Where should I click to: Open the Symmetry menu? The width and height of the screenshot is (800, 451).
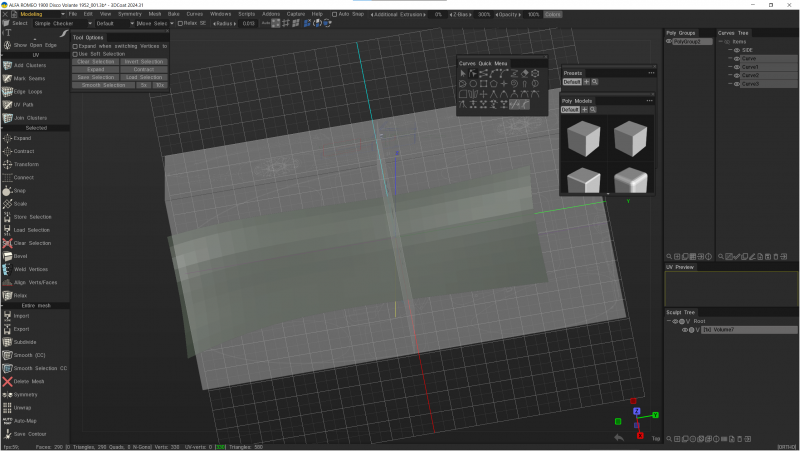129,14
